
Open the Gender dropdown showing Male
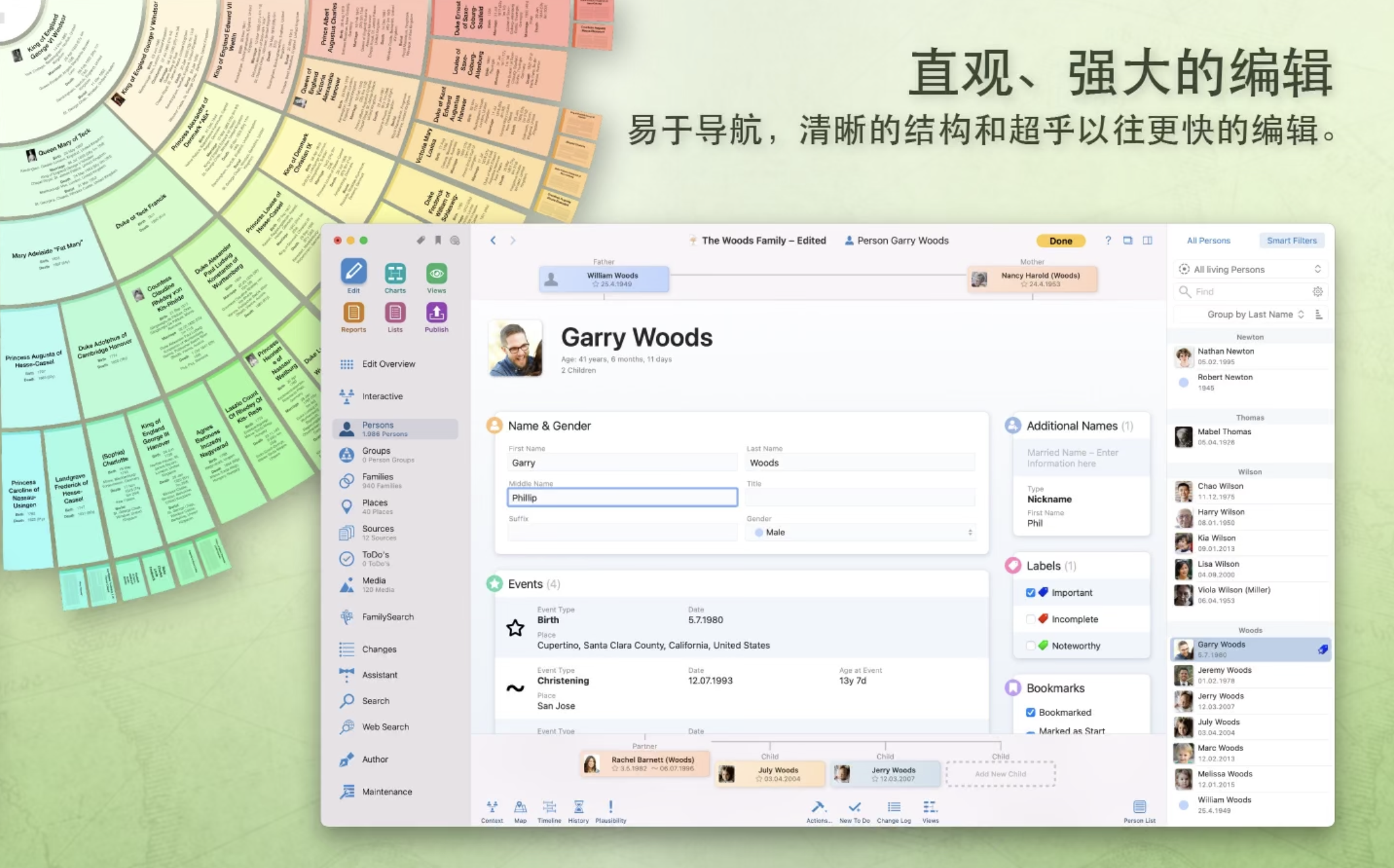tap(861, 533)
